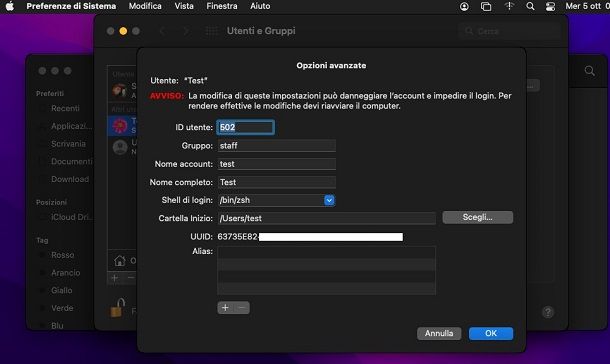Open Applicazioni in Finder sidebar

pyautogui.click(x=71, y=126)
